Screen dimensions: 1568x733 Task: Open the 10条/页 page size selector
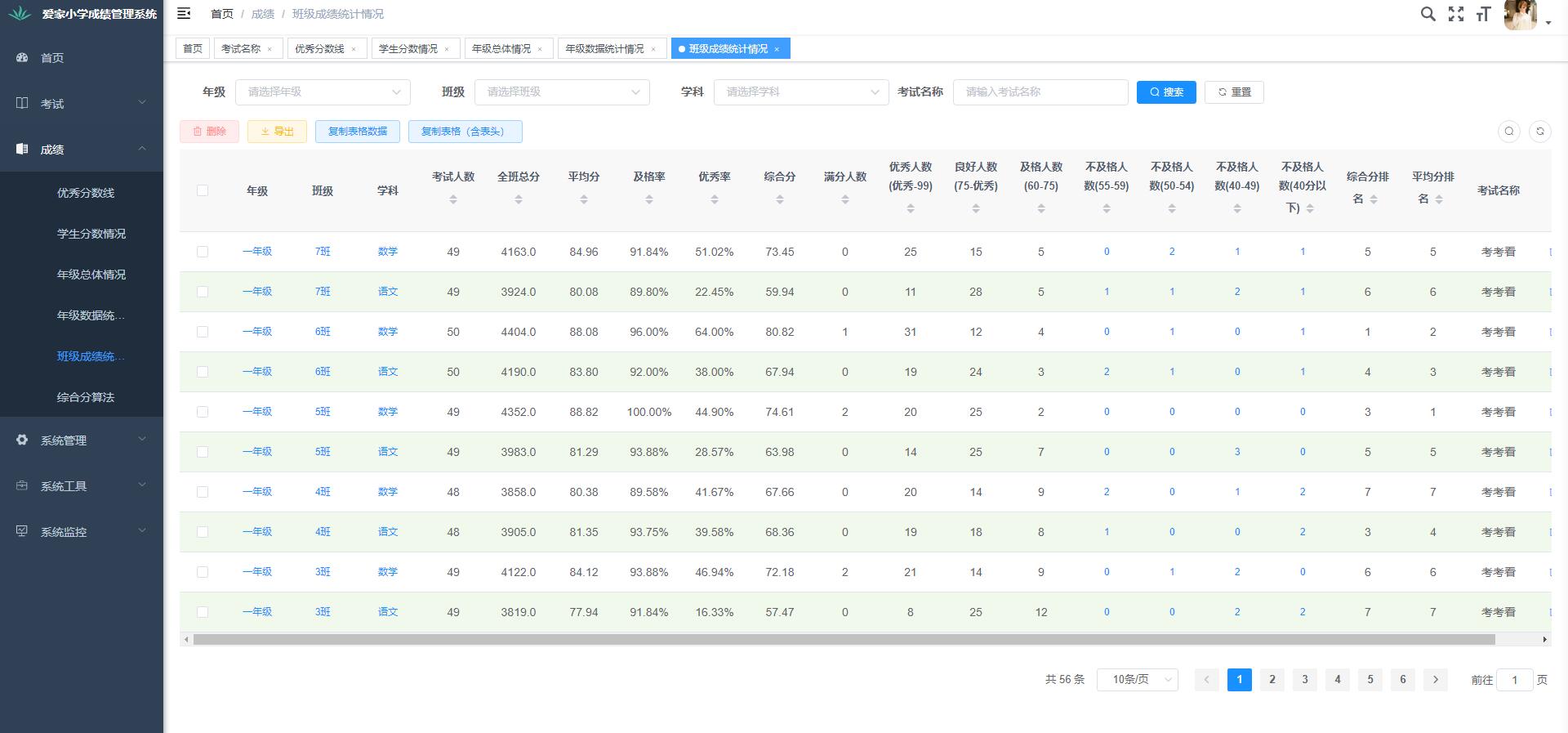tap(1137, 680)
